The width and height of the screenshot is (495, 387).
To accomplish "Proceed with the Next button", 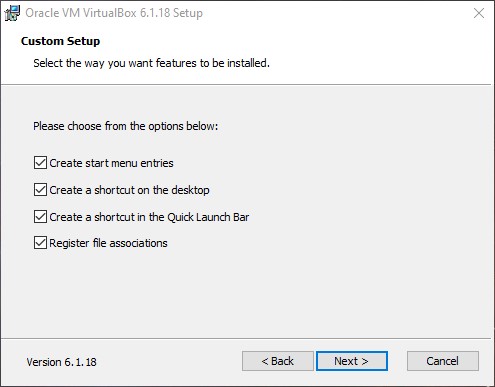I will coord(352,361).
